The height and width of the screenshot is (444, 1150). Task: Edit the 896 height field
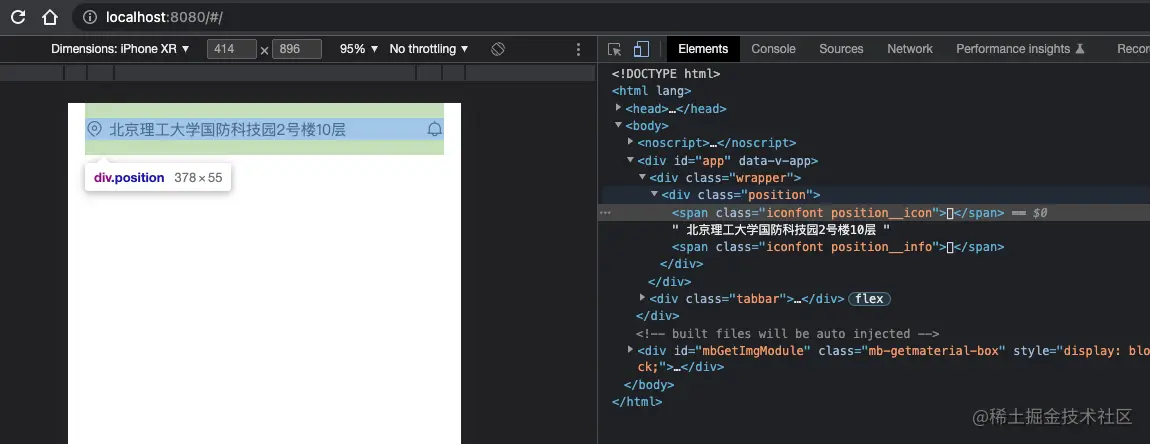tap(296, 49)
